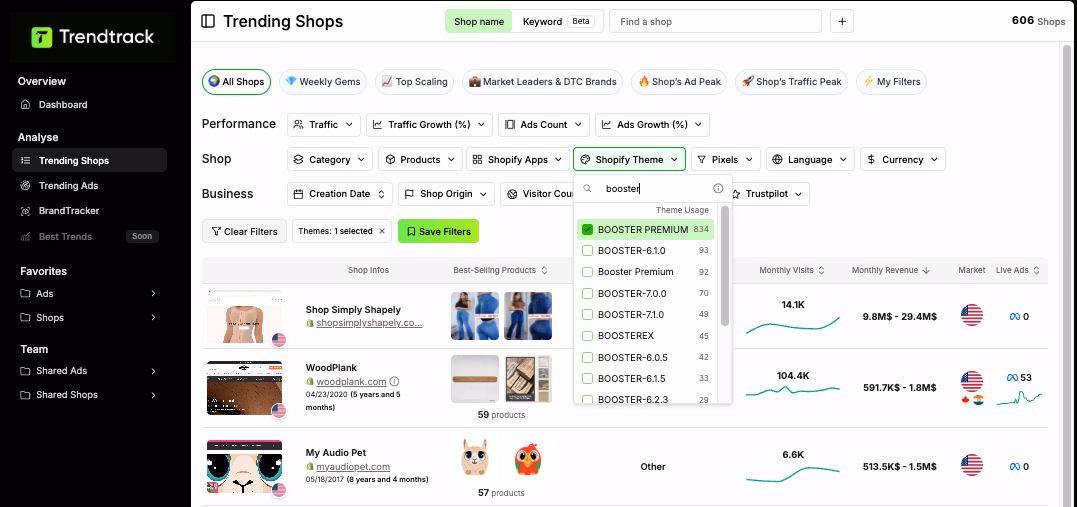Viewport: 1077px width, 507px height.
Task: Select Market Leaders & DTC Brands tab
Action: coord(543,82)
